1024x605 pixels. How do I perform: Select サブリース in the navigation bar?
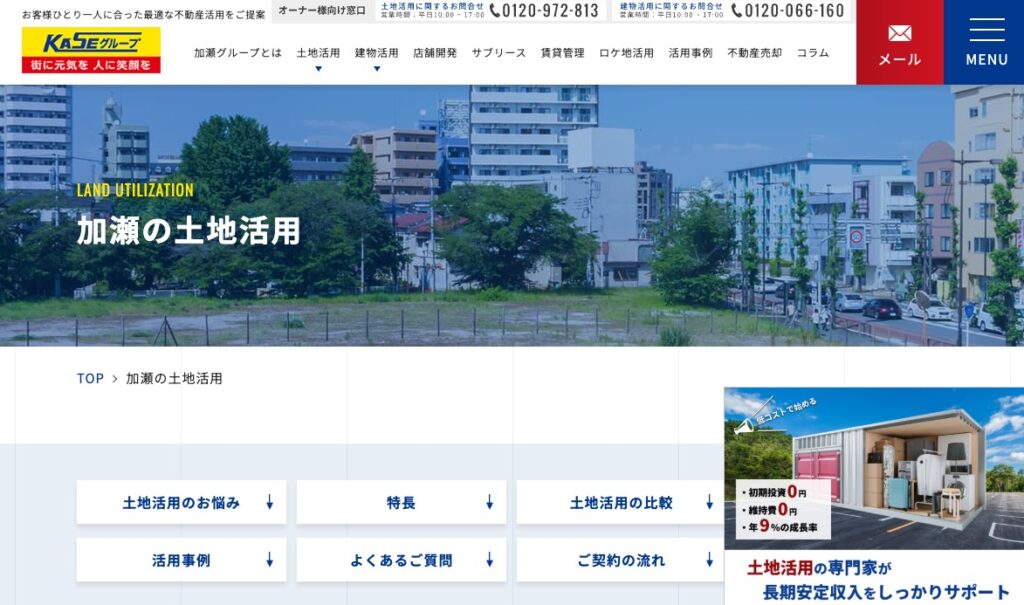coord(498,53)
